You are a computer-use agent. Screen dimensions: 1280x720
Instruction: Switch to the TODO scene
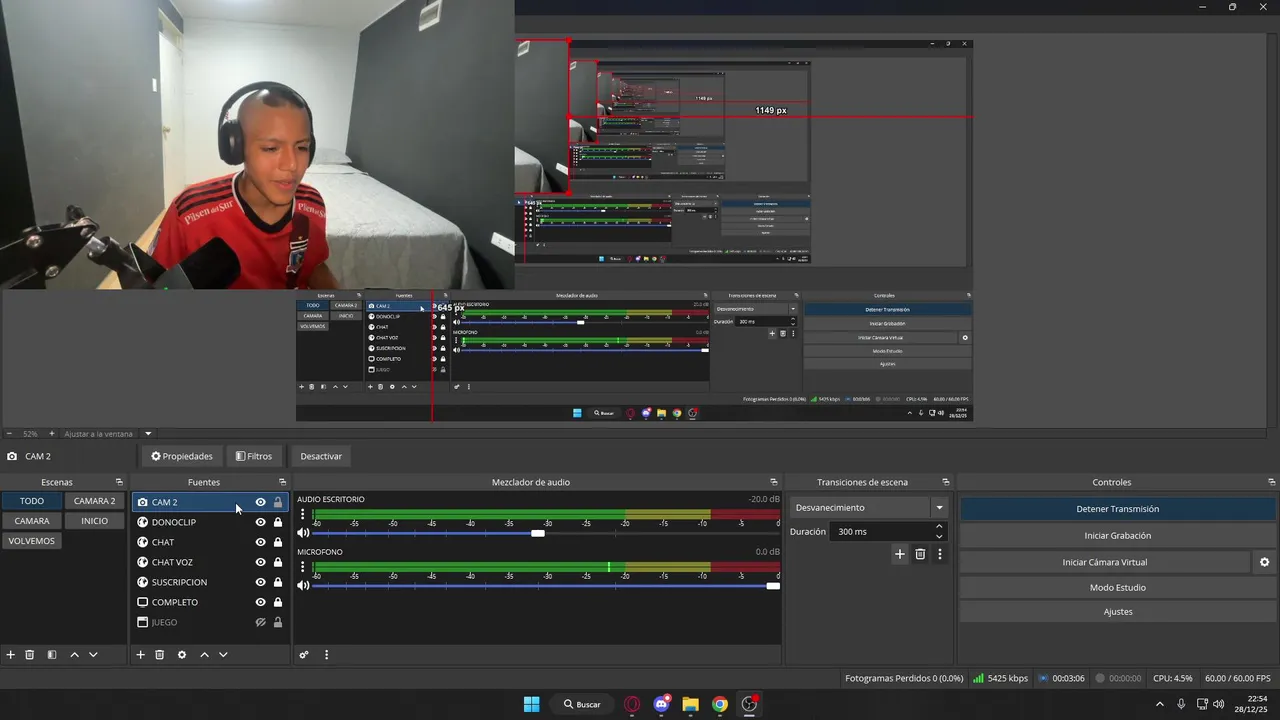(x=32, y=501)
